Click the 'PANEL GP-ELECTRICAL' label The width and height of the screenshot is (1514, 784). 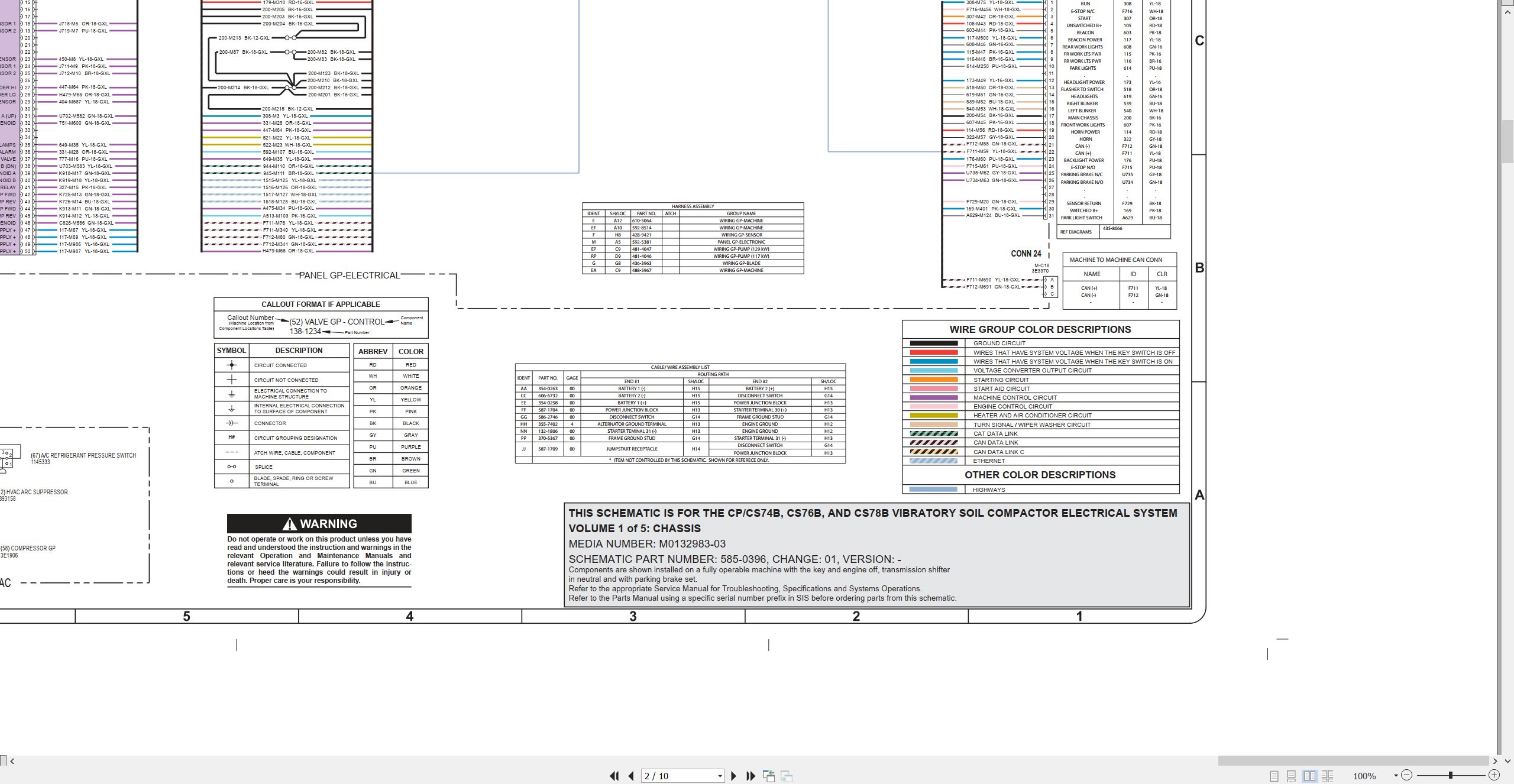(350, 276)
